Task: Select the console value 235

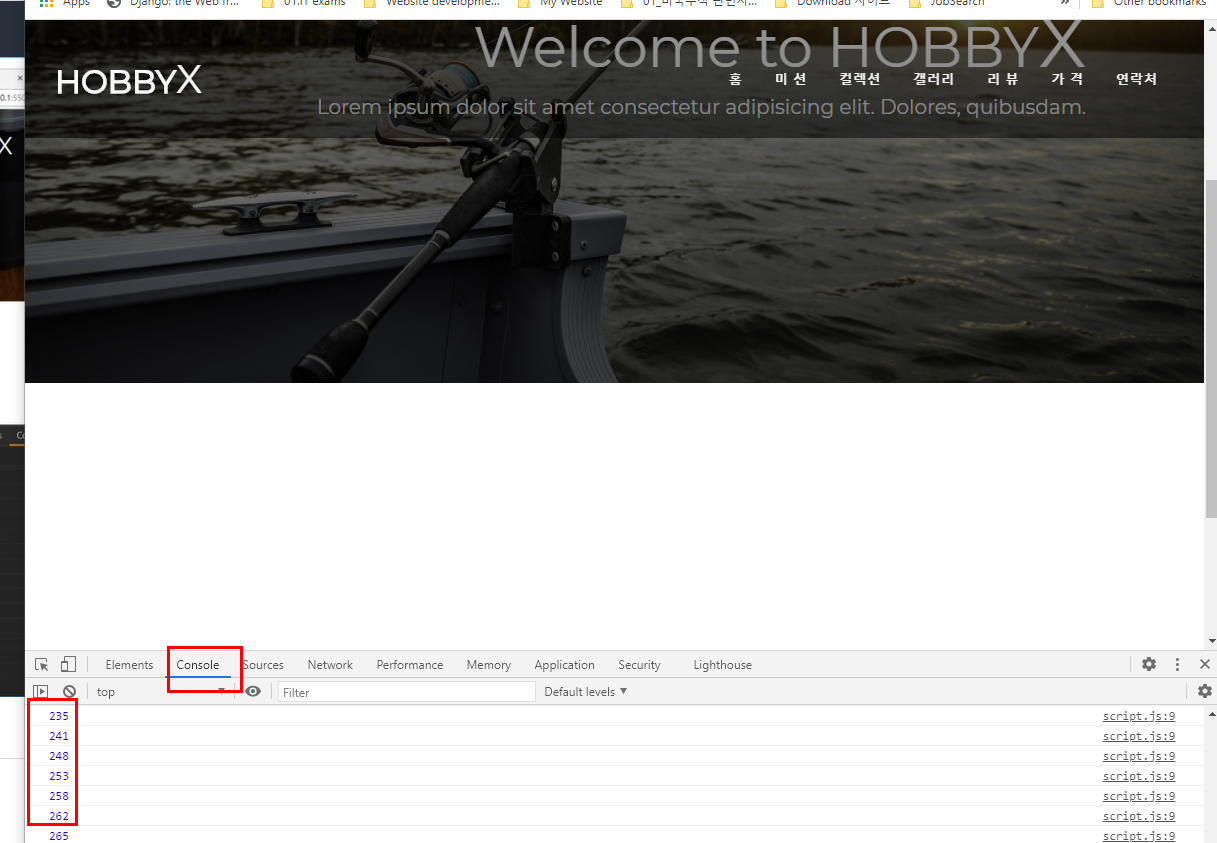Action: (x=58, y=716)
